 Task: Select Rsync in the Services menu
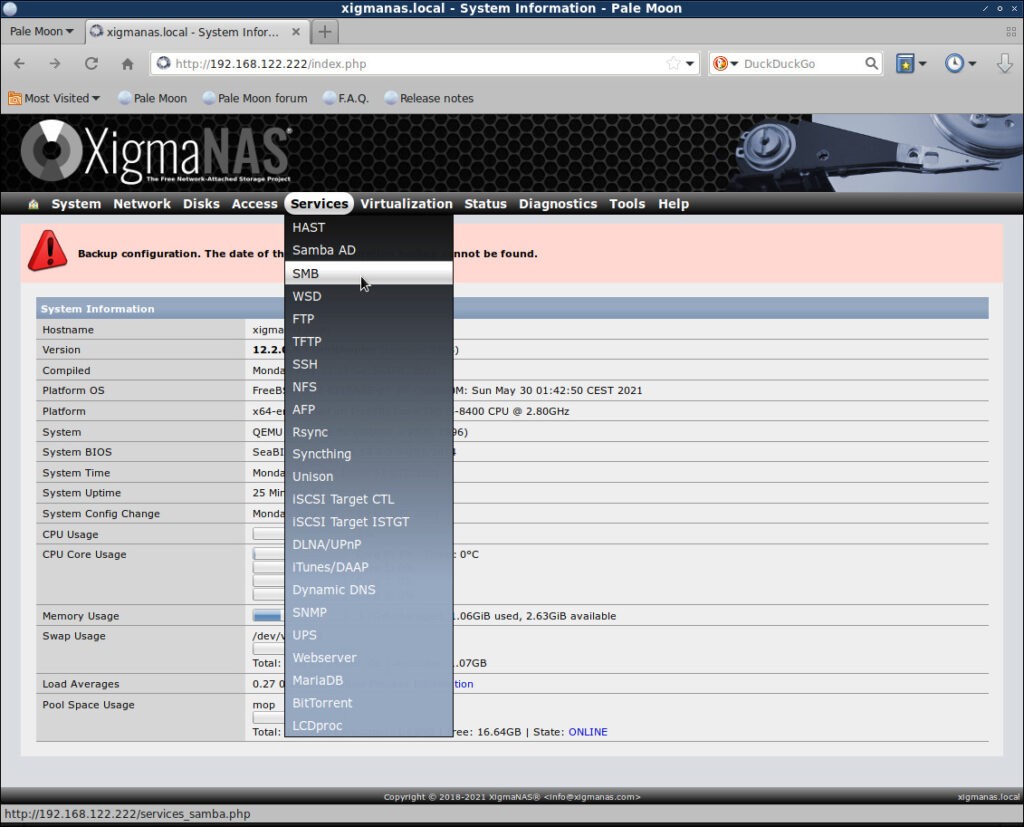[x=369, y=432]
